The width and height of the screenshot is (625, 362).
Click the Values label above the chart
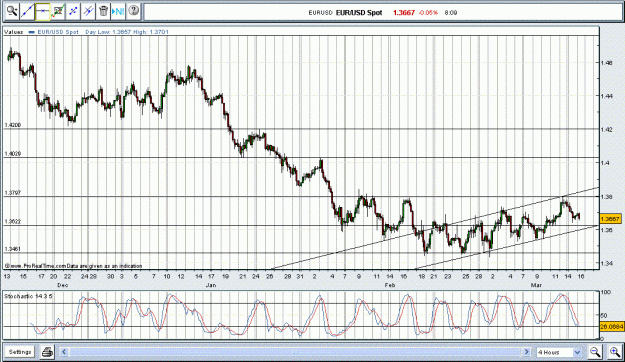click(14, 32)
